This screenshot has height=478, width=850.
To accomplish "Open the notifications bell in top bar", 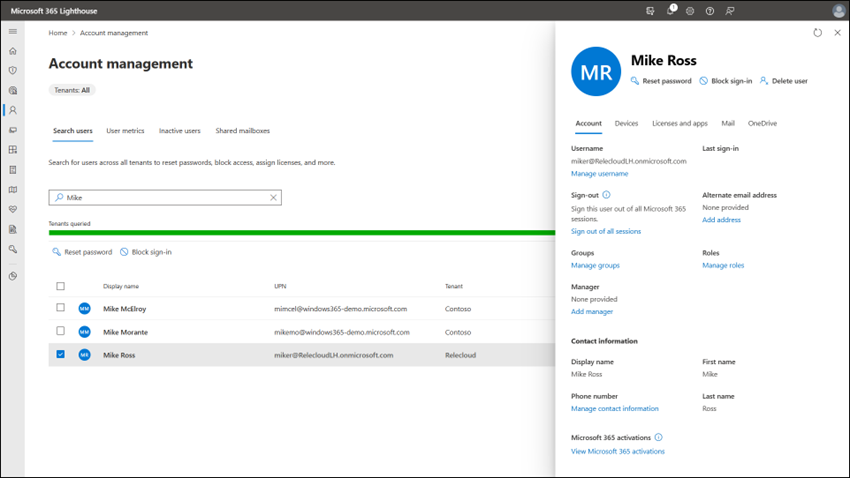I will [671, 10].
